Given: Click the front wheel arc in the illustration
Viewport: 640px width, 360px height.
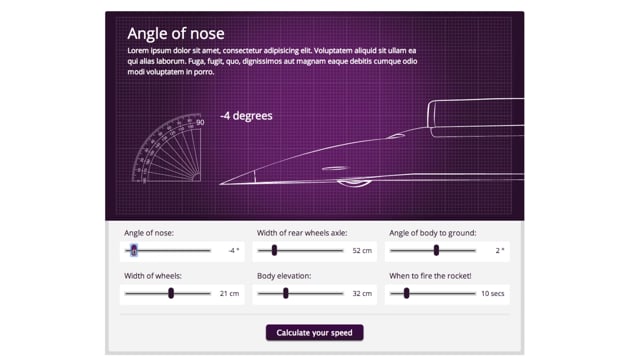Looking at the screenshot, I should [x=354, y=183].
